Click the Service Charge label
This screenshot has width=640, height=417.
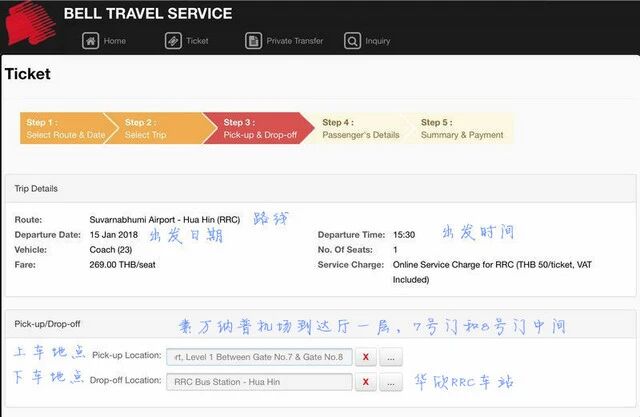(351, 265)
